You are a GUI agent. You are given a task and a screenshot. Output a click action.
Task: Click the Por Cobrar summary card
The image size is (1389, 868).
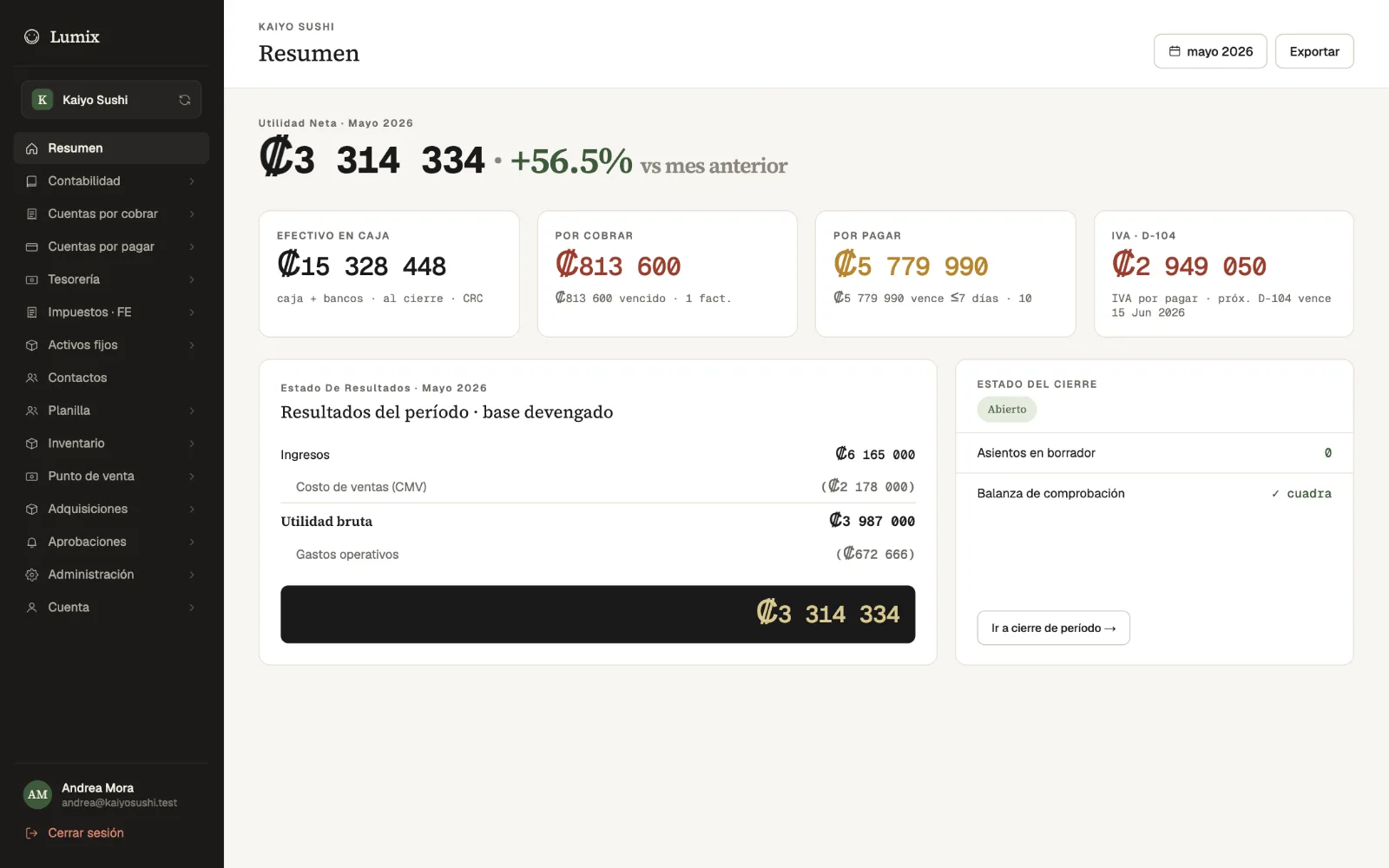pos(667,273)
